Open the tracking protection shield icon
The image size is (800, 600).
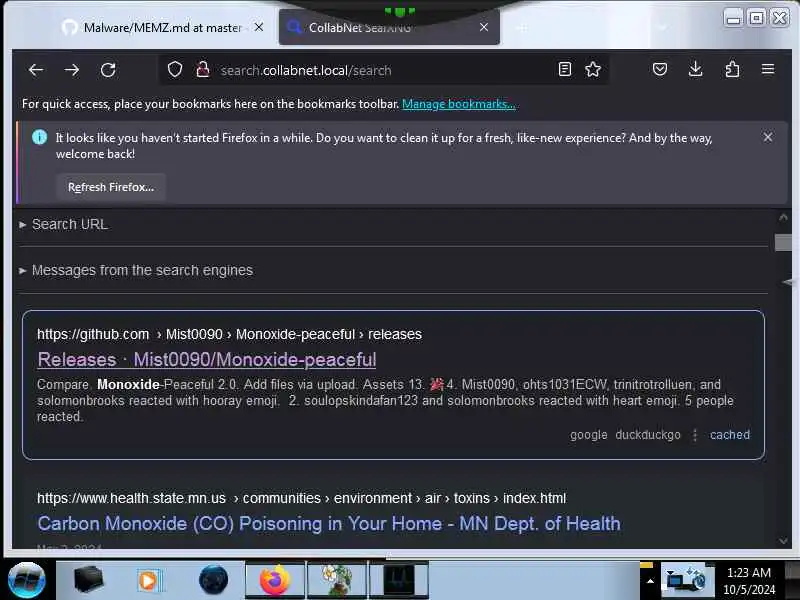coord(175,69)
